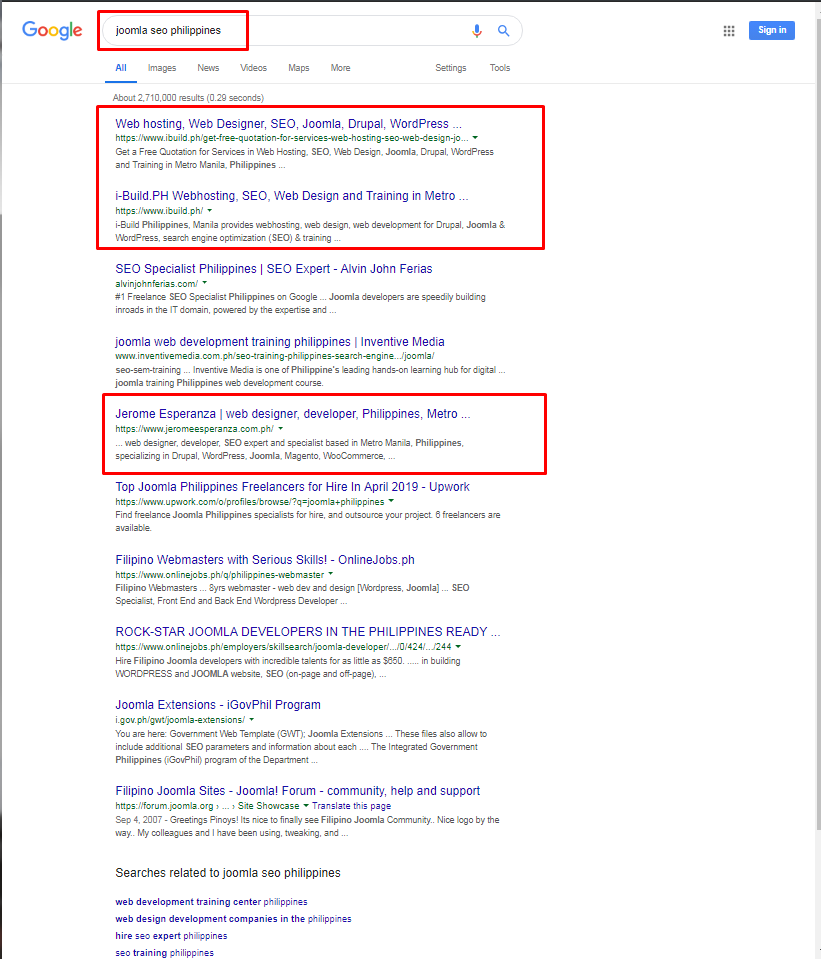The width and height of the screenshot is (821, 959).
Task: Open the Tools options
Action: pyautogui.click(x=499, y=68)
